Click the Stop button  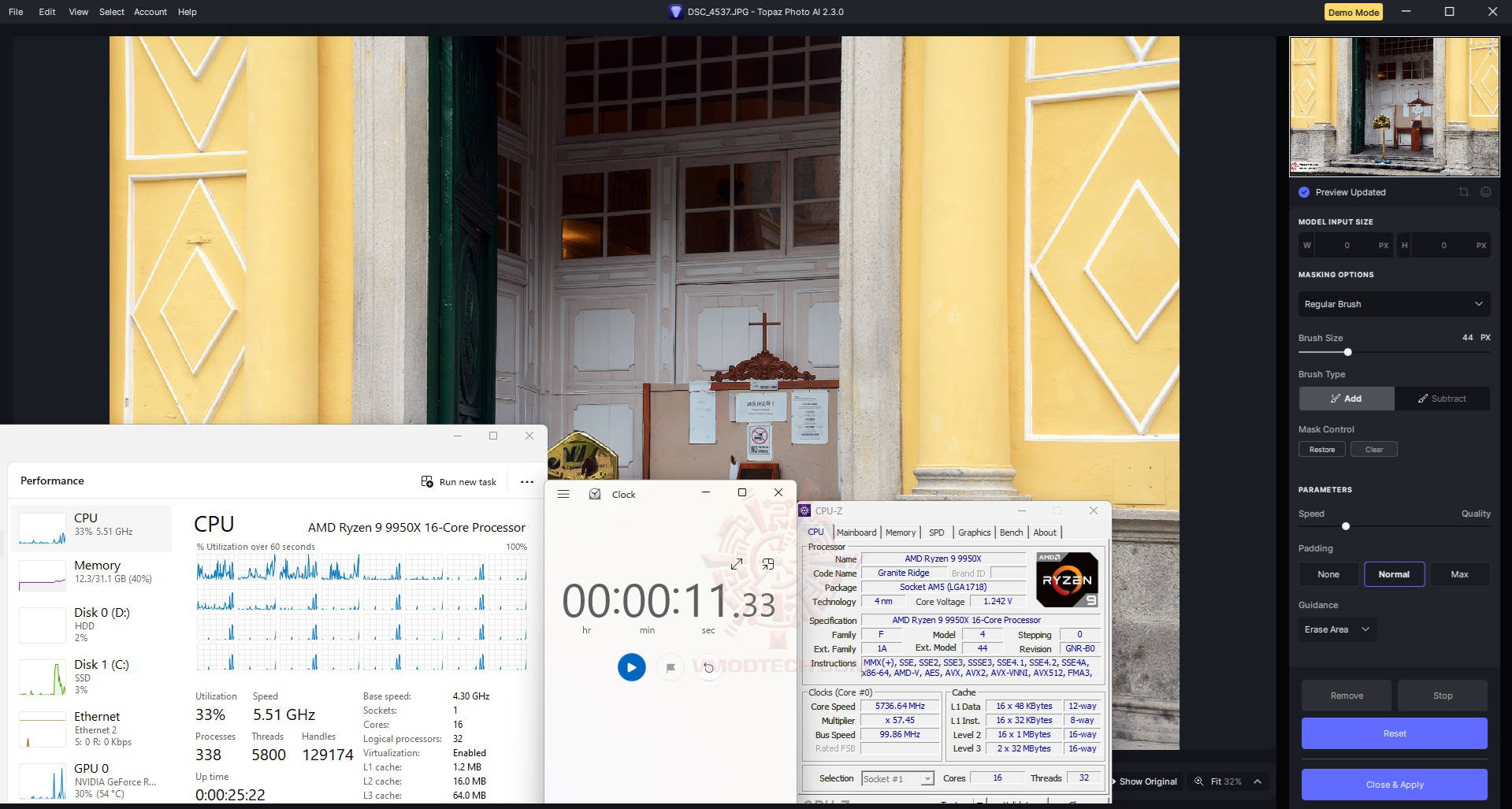[1443, 696]
